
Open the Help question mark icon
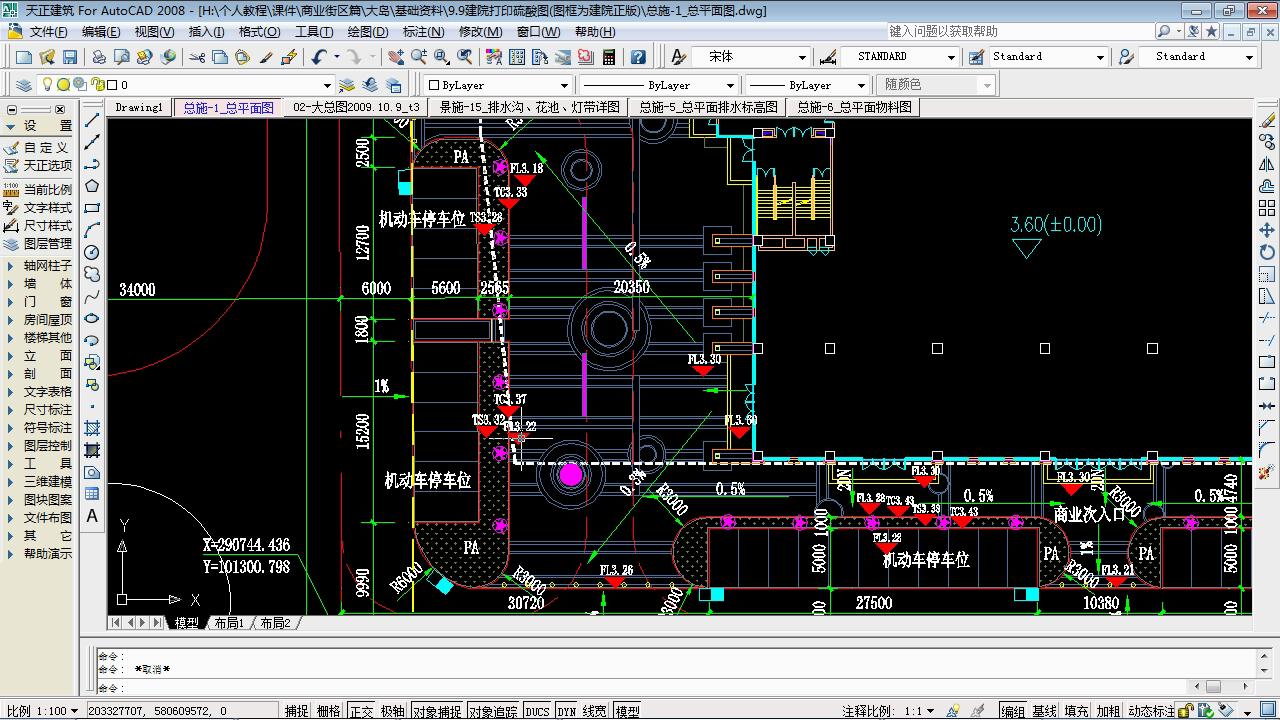(x=638, y=57)
